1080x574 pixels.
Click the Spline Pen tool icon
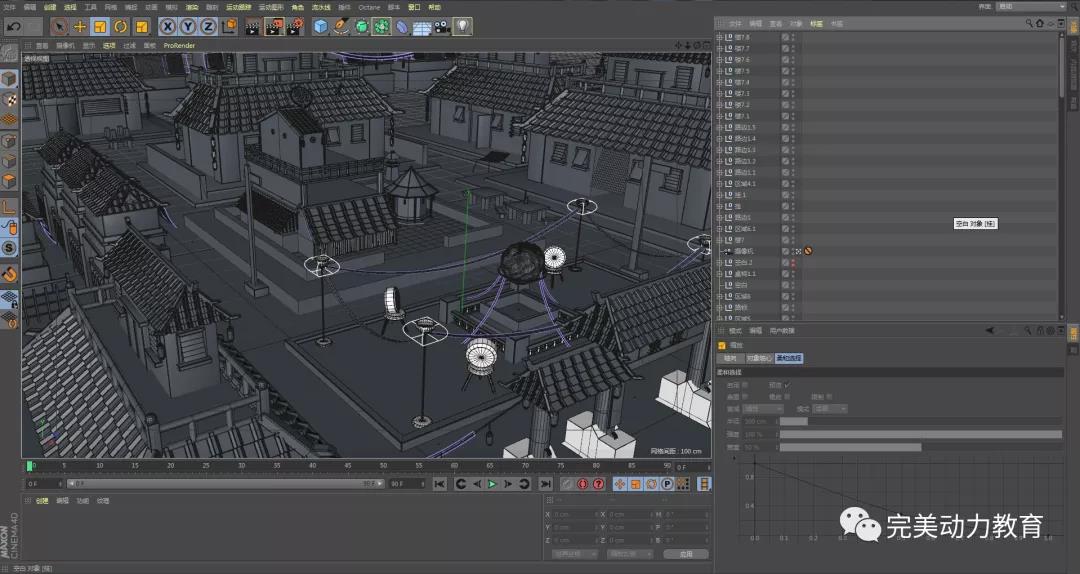coord(342,26)
